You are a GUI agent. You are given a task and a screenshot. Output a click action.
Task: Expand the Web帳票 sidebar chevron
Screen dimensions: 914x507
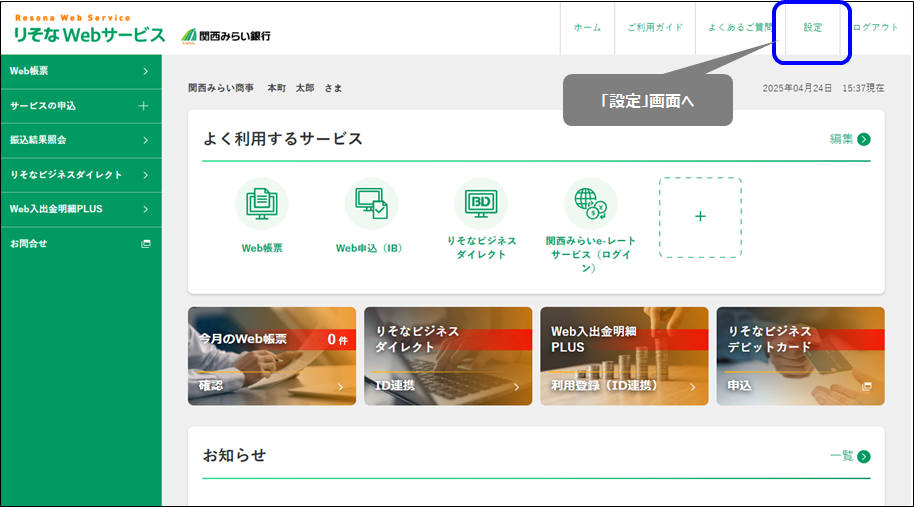146,71
